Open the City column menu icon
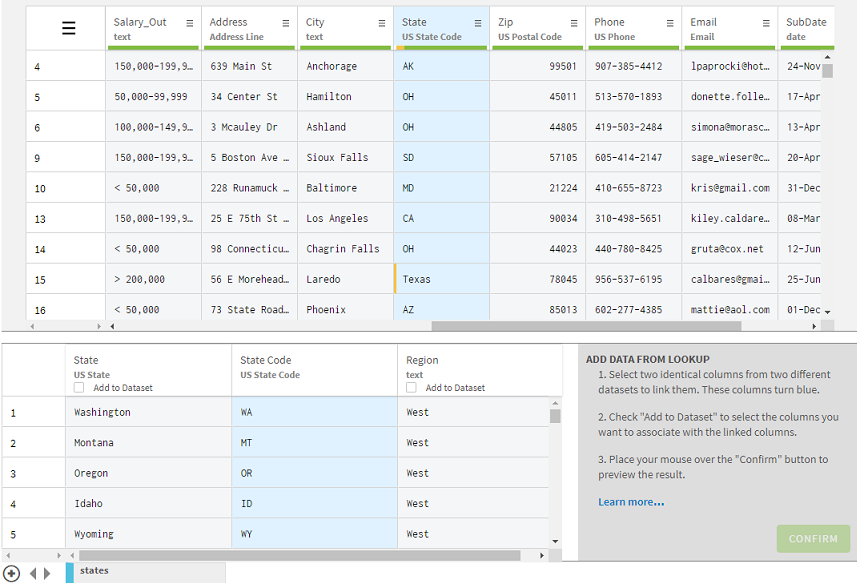The image size is (857, 583). [382, 23]
